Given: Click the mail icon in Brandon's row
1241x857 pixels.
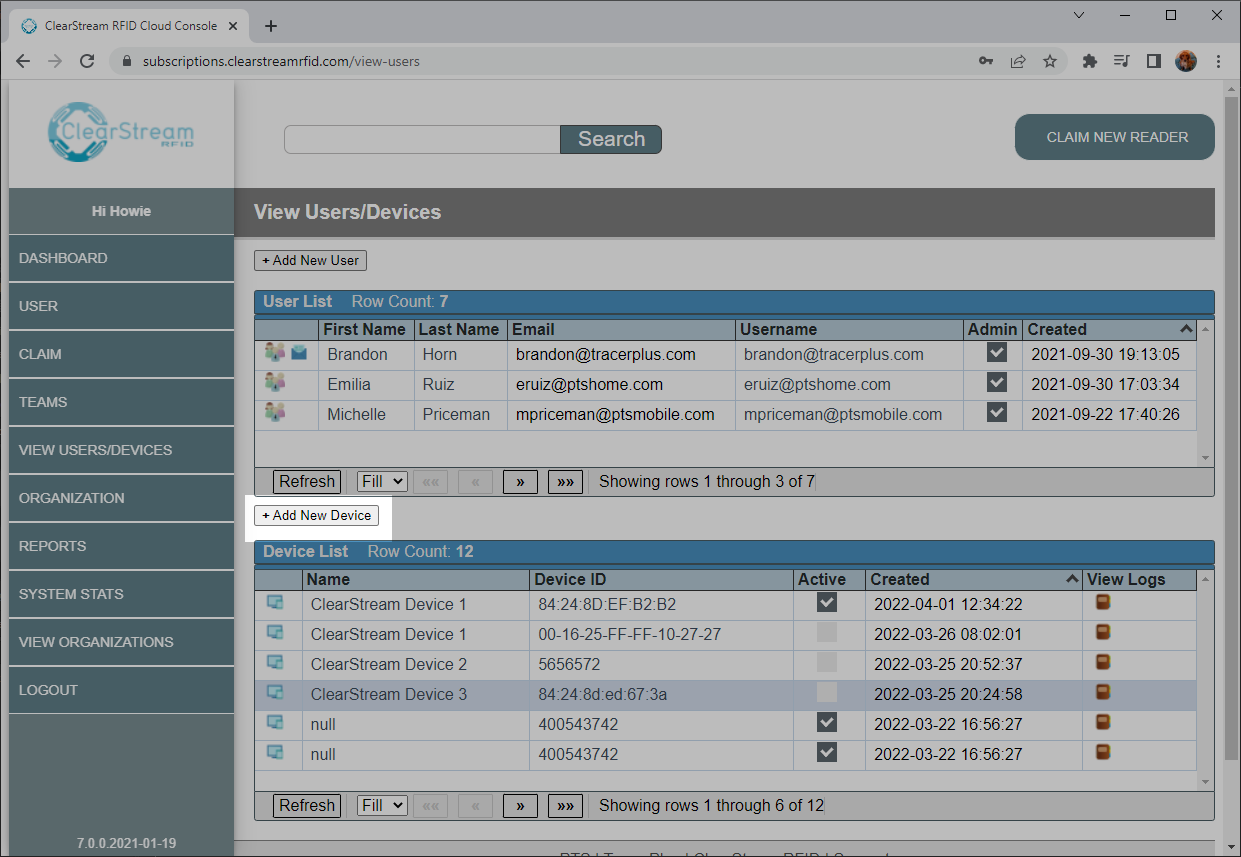Looking at the screenshot, I should pos(299,352).
